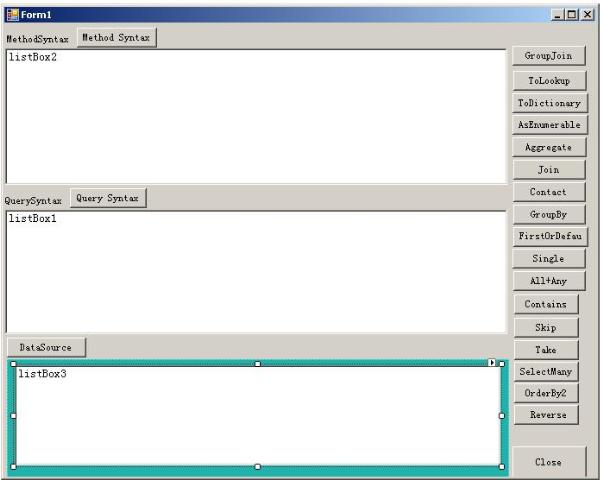
Task: Click the All+Any button
Action: [549, 281]
